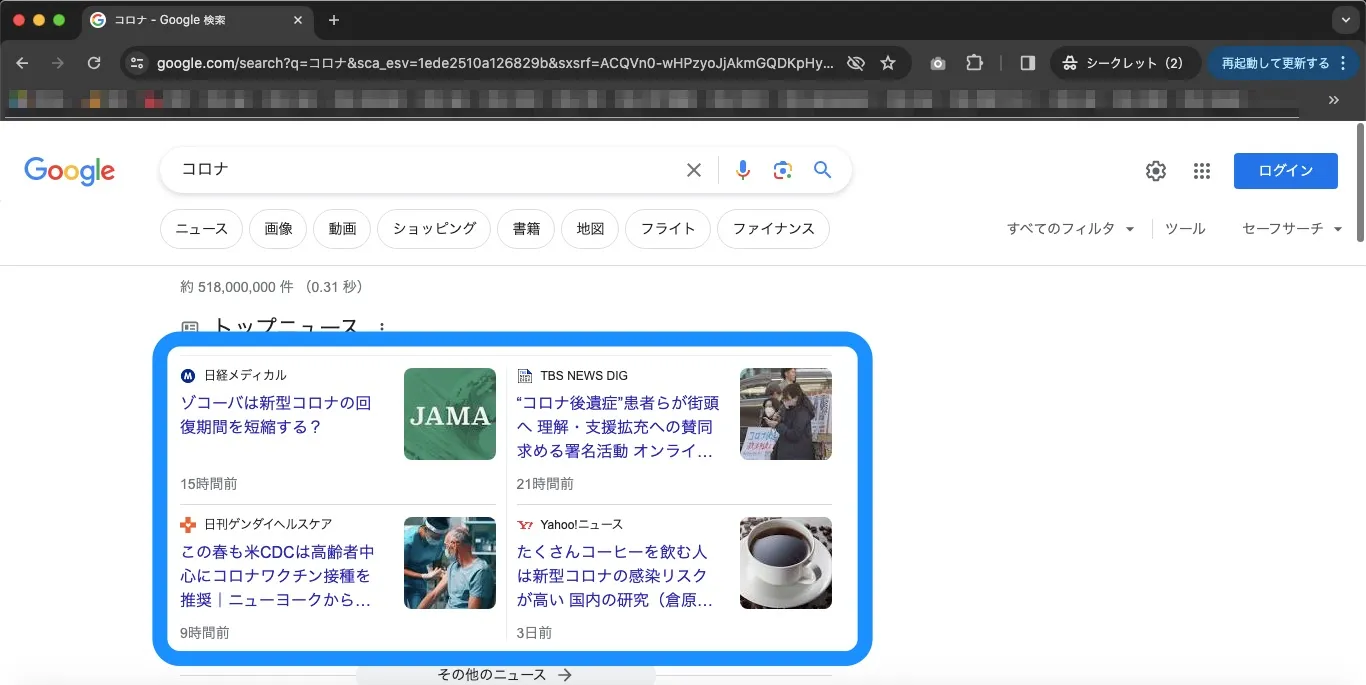Select the ファイナンス filter chip
Image resolution: width=1366 pixels, height=685 pixels.
(x=773, y=229)
